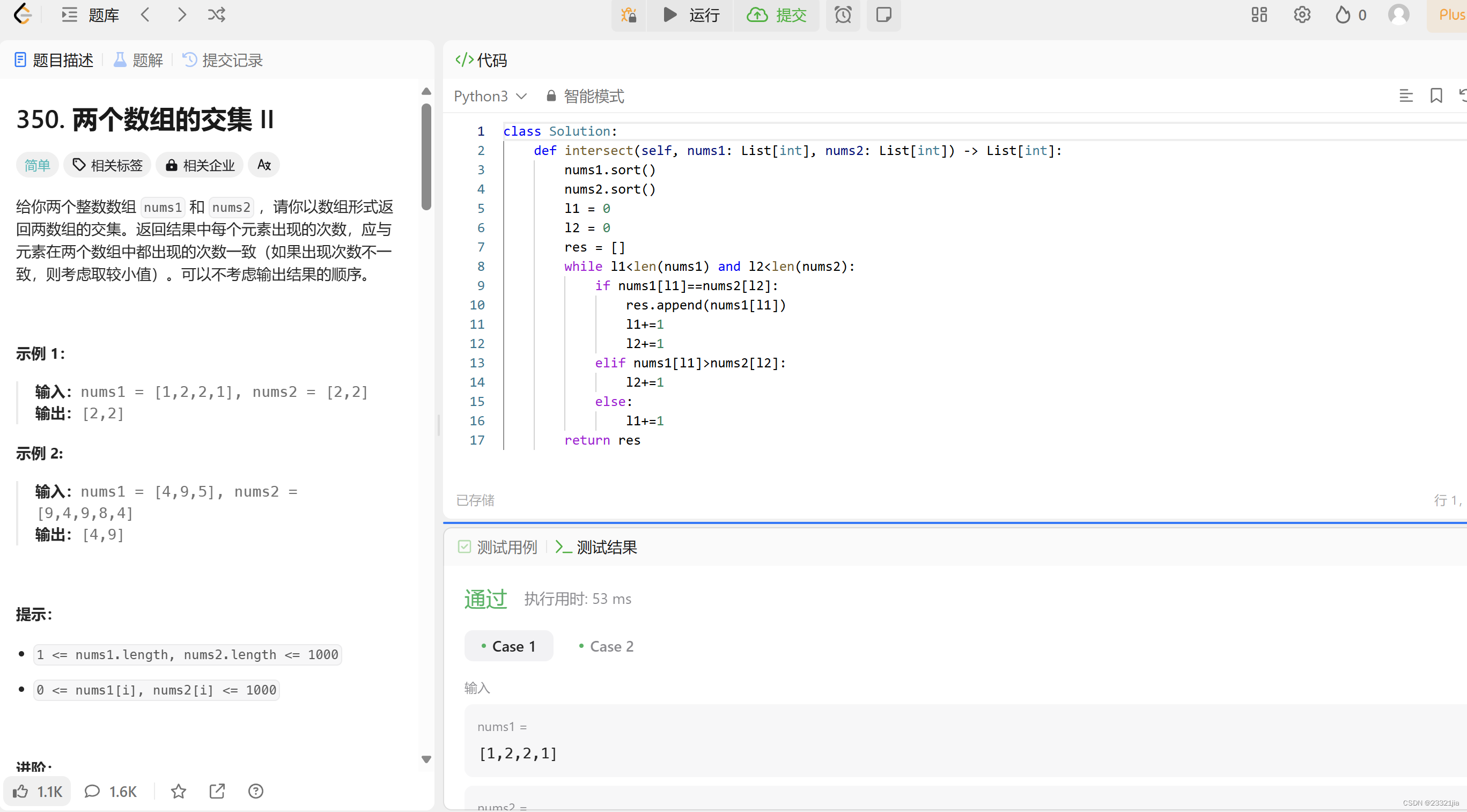Click description scrollbar up arrow

(426, 92)
